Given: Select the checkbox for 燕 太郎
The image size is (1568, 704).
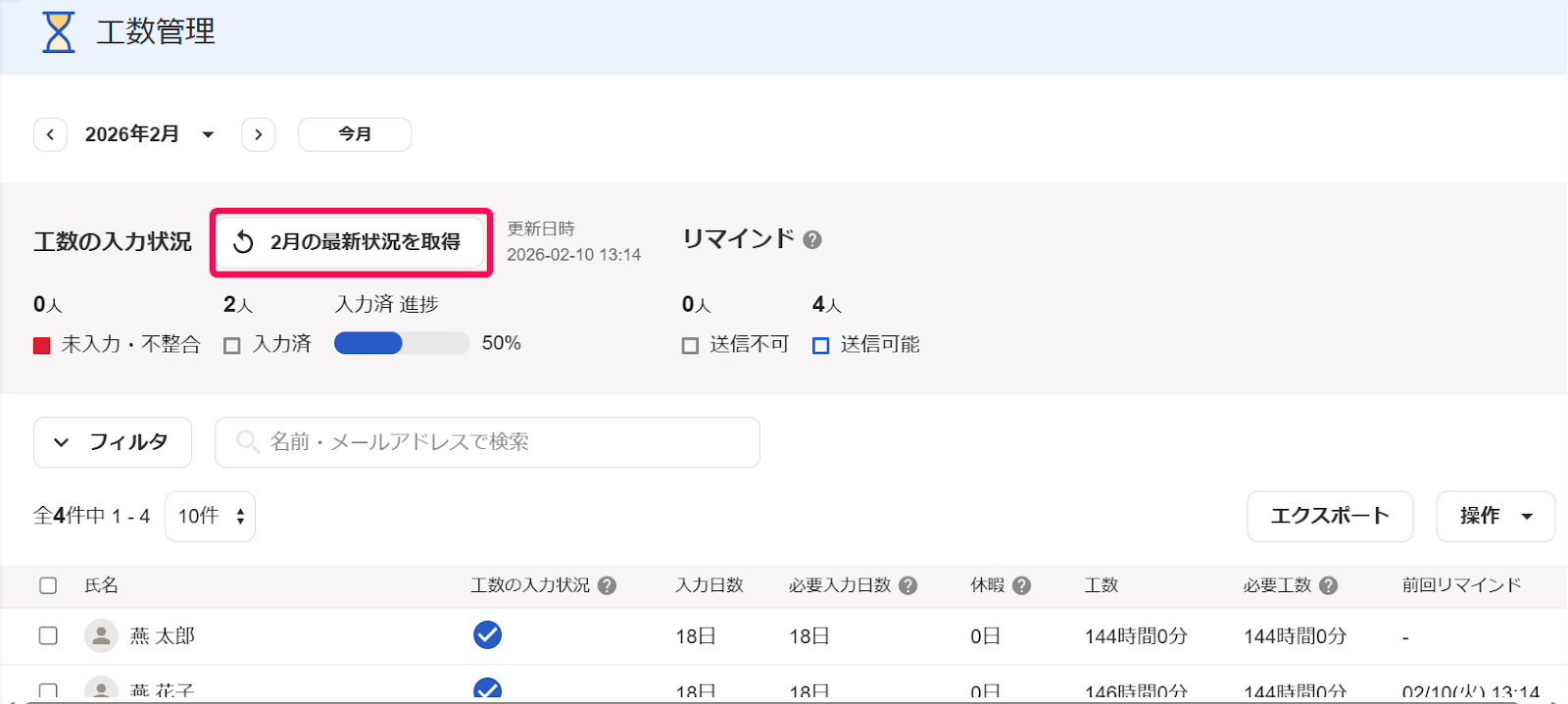Looking at the screenshot, I should pos(48,635).
